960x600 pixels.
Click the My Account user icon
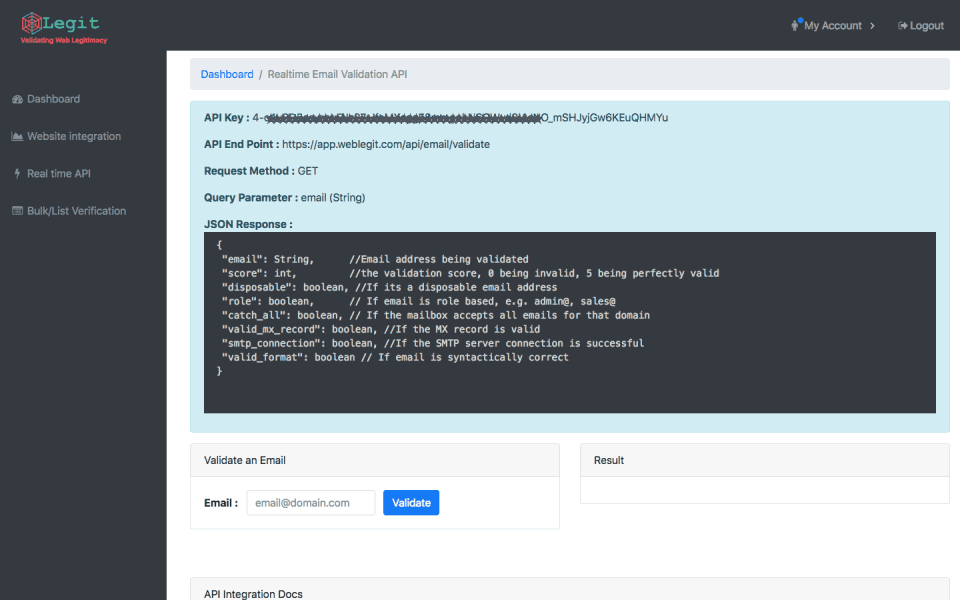click(x=796, y=25)
